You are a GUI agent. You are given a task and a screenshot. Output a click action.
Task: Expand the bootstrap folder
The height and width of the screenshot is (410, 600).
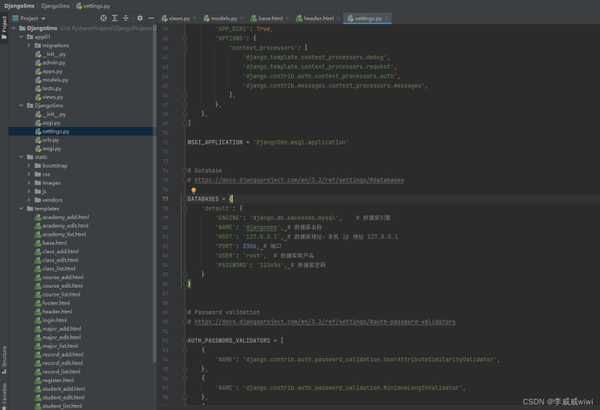(x=29, y=165)
